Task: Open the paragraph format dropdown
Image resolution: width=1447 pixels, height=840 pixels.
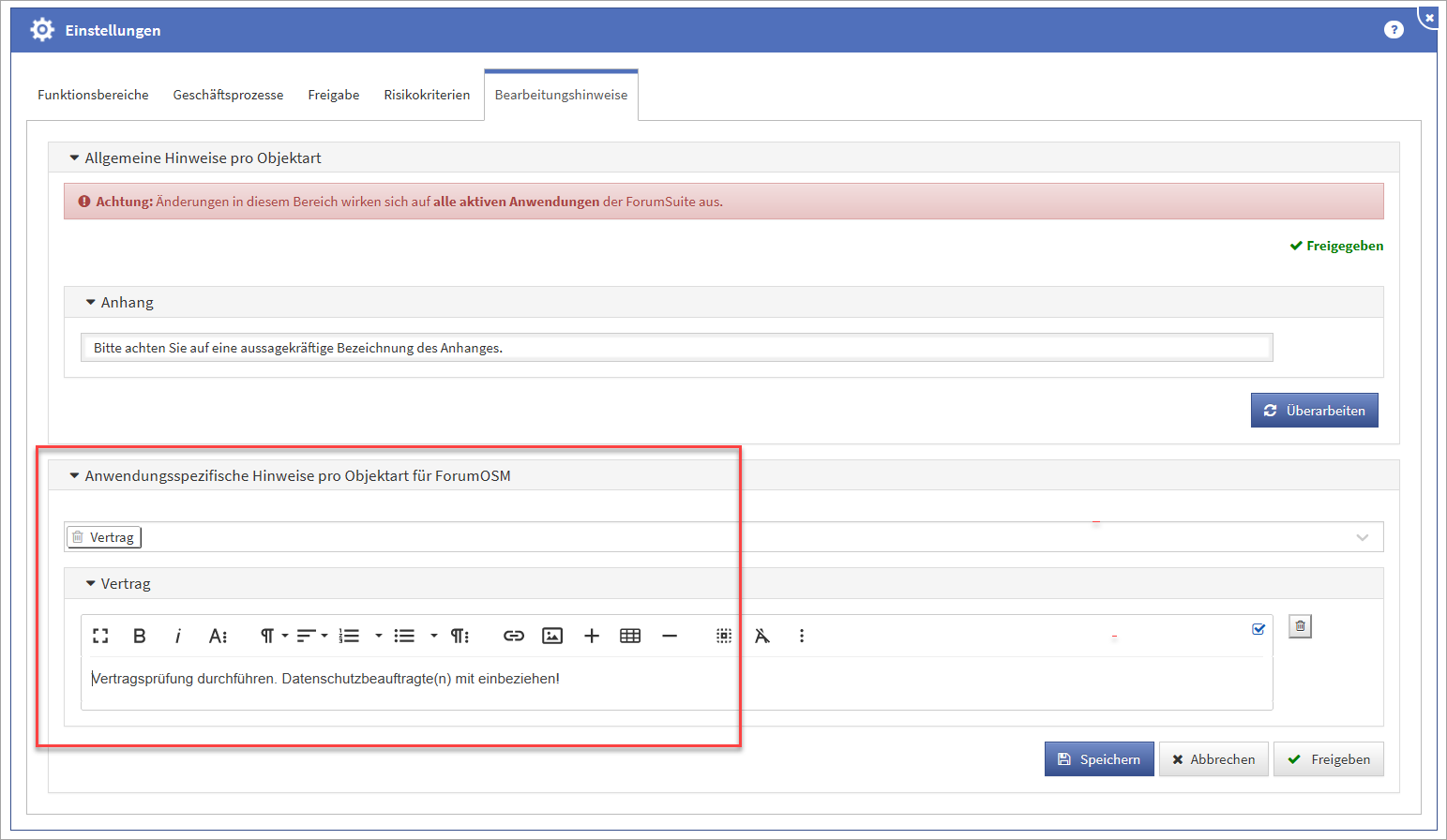Action: (x=272, y=636)
